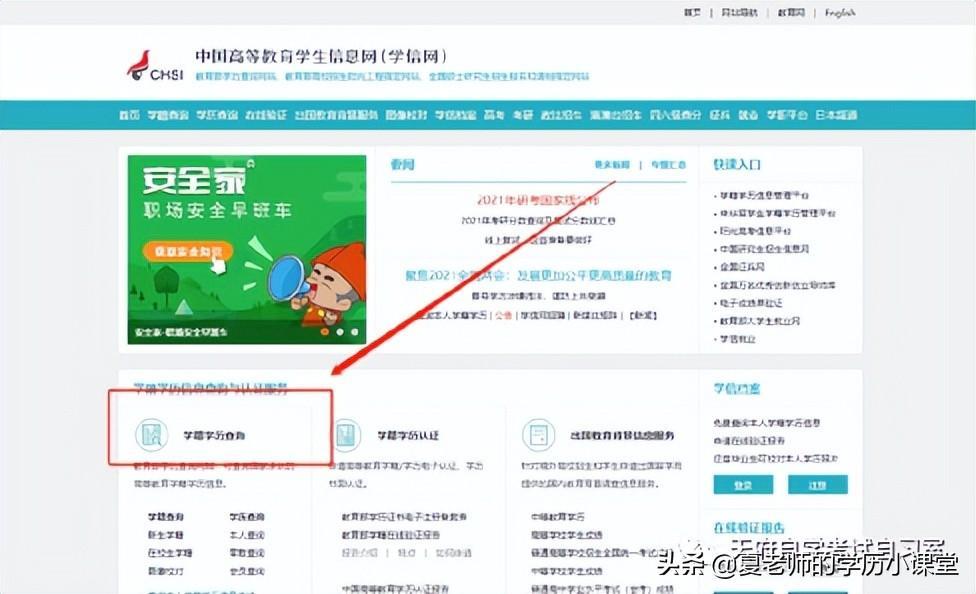Select the first orange carousel dot
The height and width of the screenshot is (594, 976).
point(324,332)
